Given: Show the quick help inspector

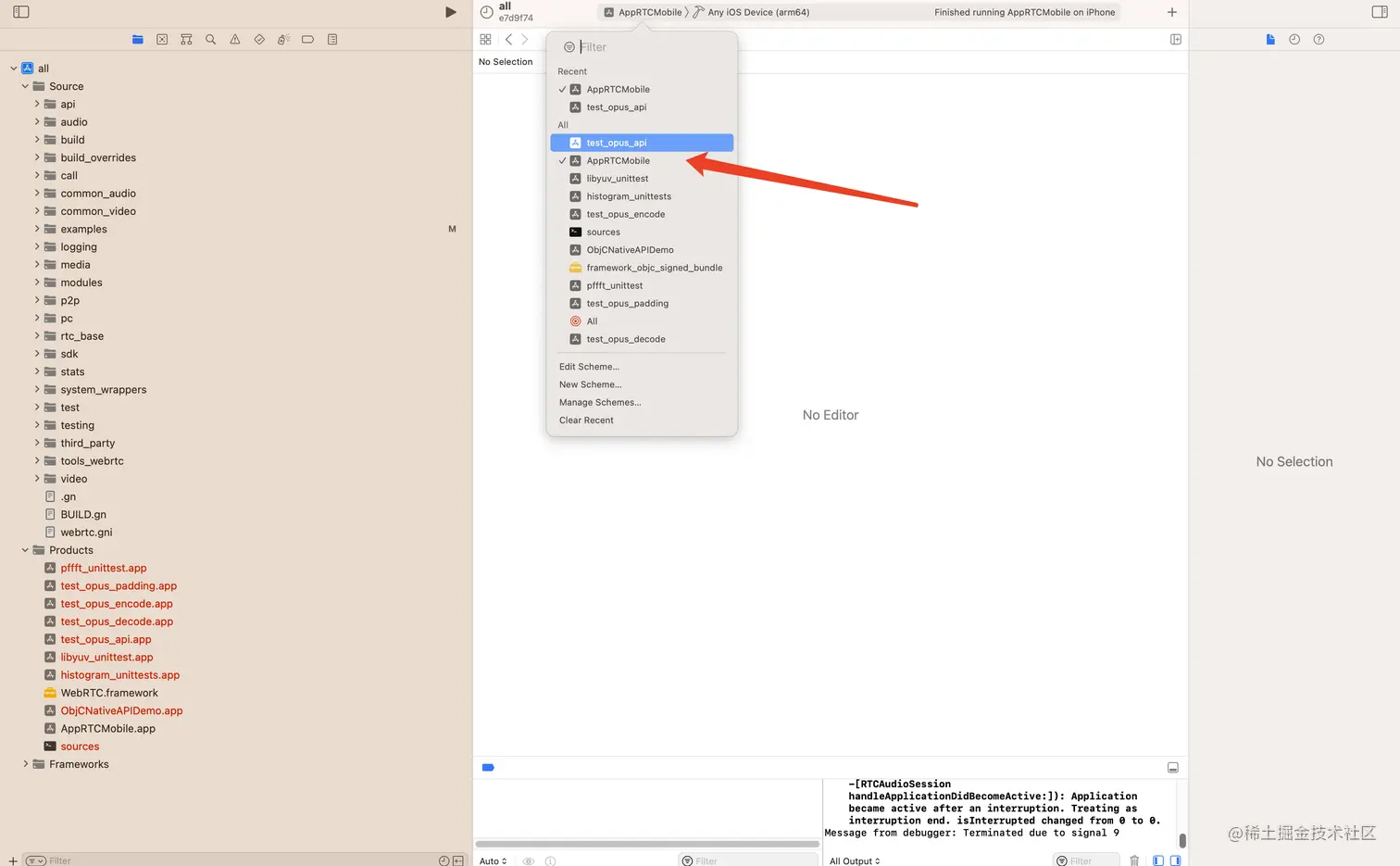Looking at the screenshot, I should [x=1319, y=39].
